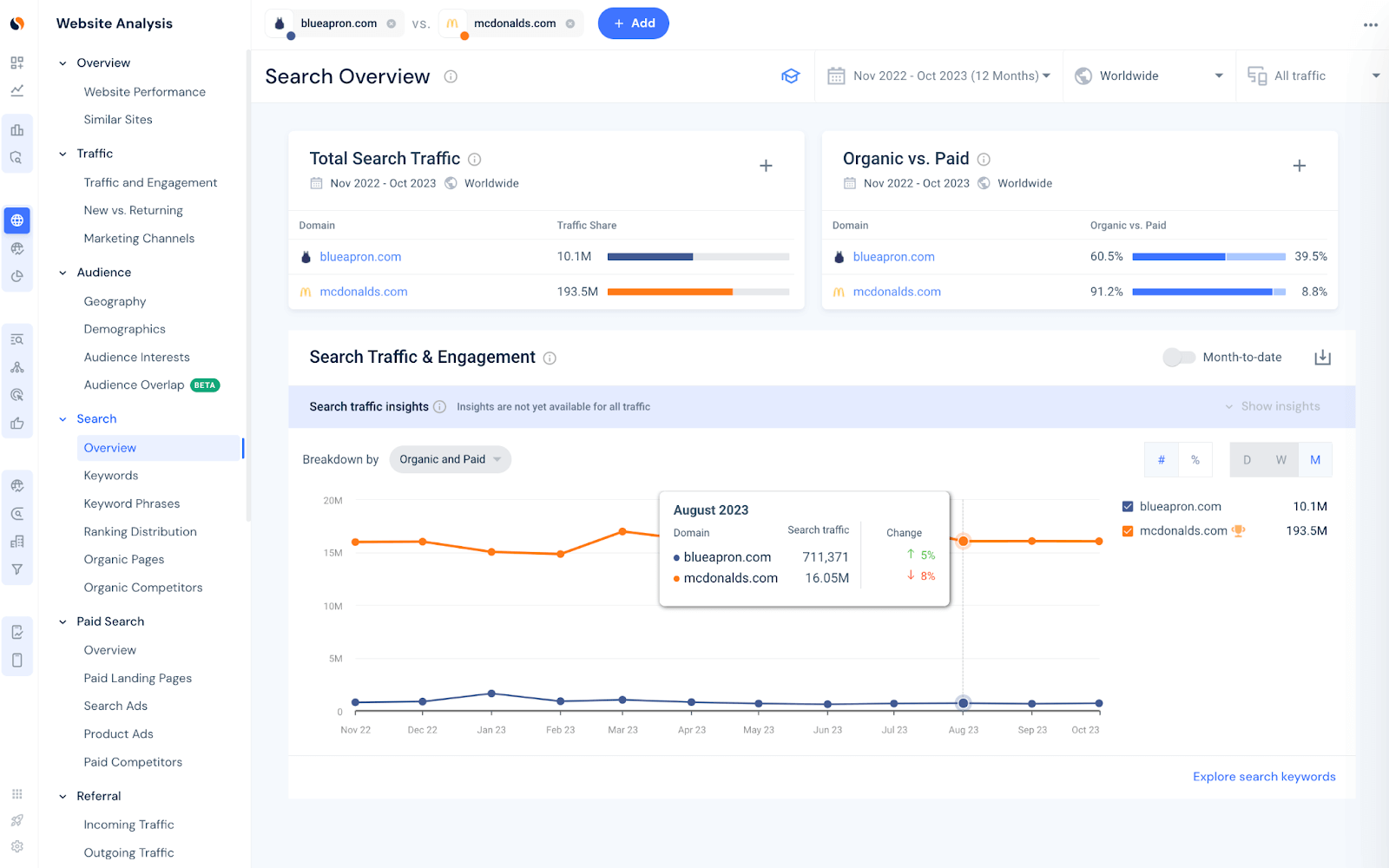Click the thumbs-up icon in left rail

[x=17, y=424]
